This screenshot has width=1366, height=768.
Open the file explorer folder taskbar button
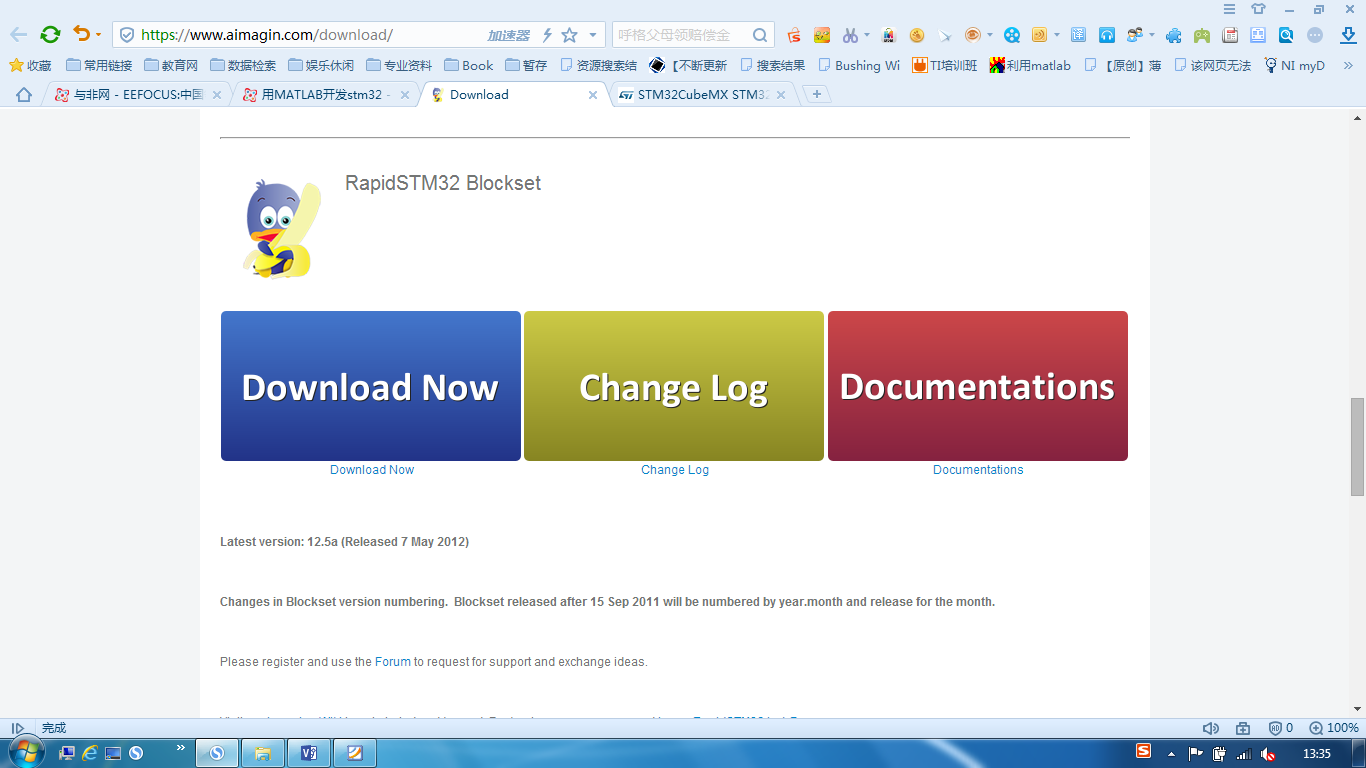(x=263, y=753)
